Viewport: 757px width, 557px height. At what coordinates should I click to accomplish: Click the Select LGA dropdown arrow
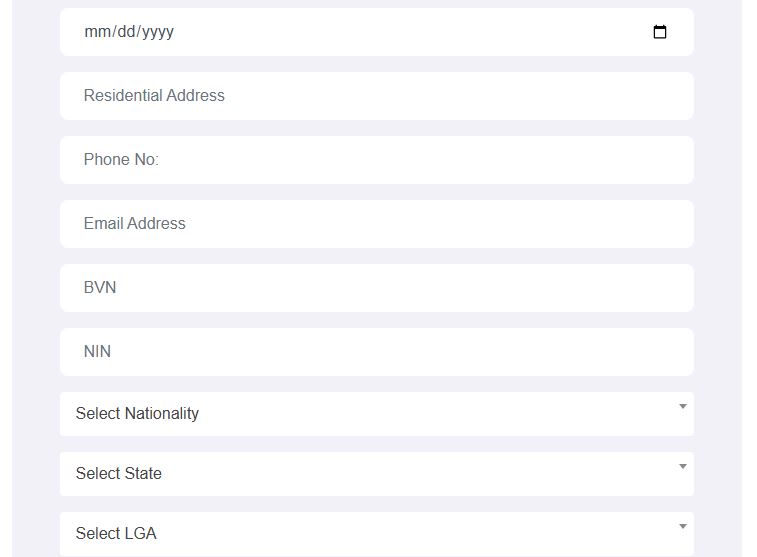coord(683,526)
